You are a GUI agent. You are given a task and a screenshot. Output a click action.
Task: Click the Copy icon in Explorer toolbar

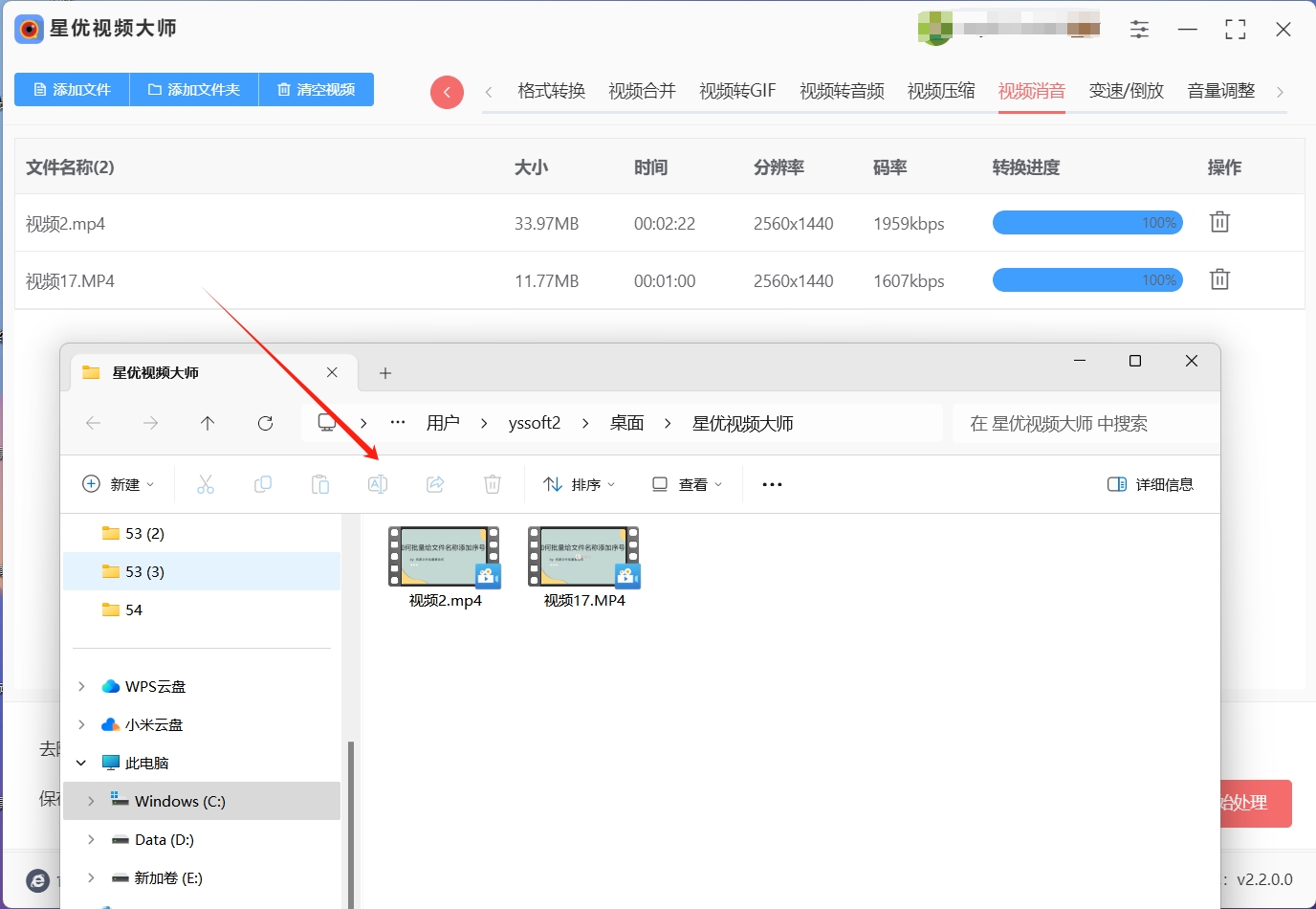click(263, 484)
